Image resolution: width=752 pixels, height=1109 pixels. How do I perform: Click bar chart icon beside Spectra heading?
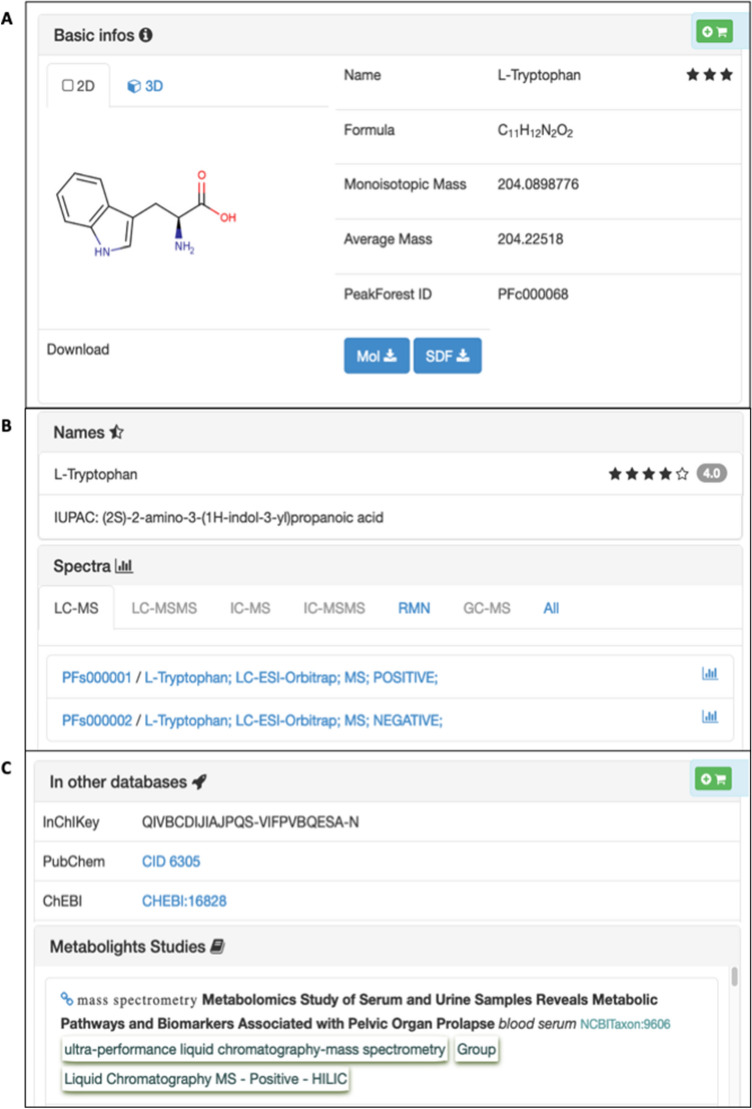point(125,566)
